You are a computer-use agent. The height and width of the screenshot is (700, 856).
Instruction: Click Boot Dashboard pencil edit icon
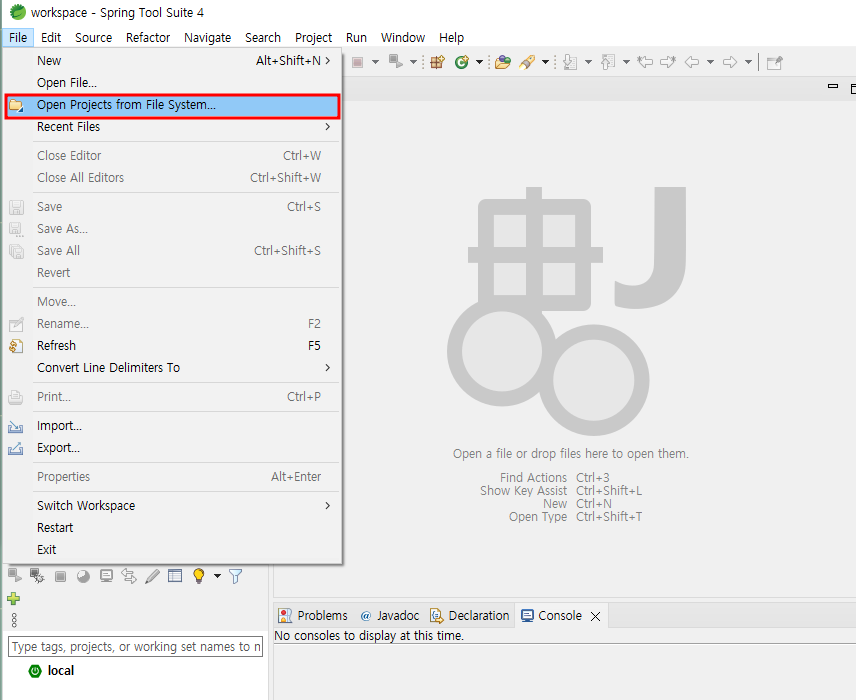point(152,576)
